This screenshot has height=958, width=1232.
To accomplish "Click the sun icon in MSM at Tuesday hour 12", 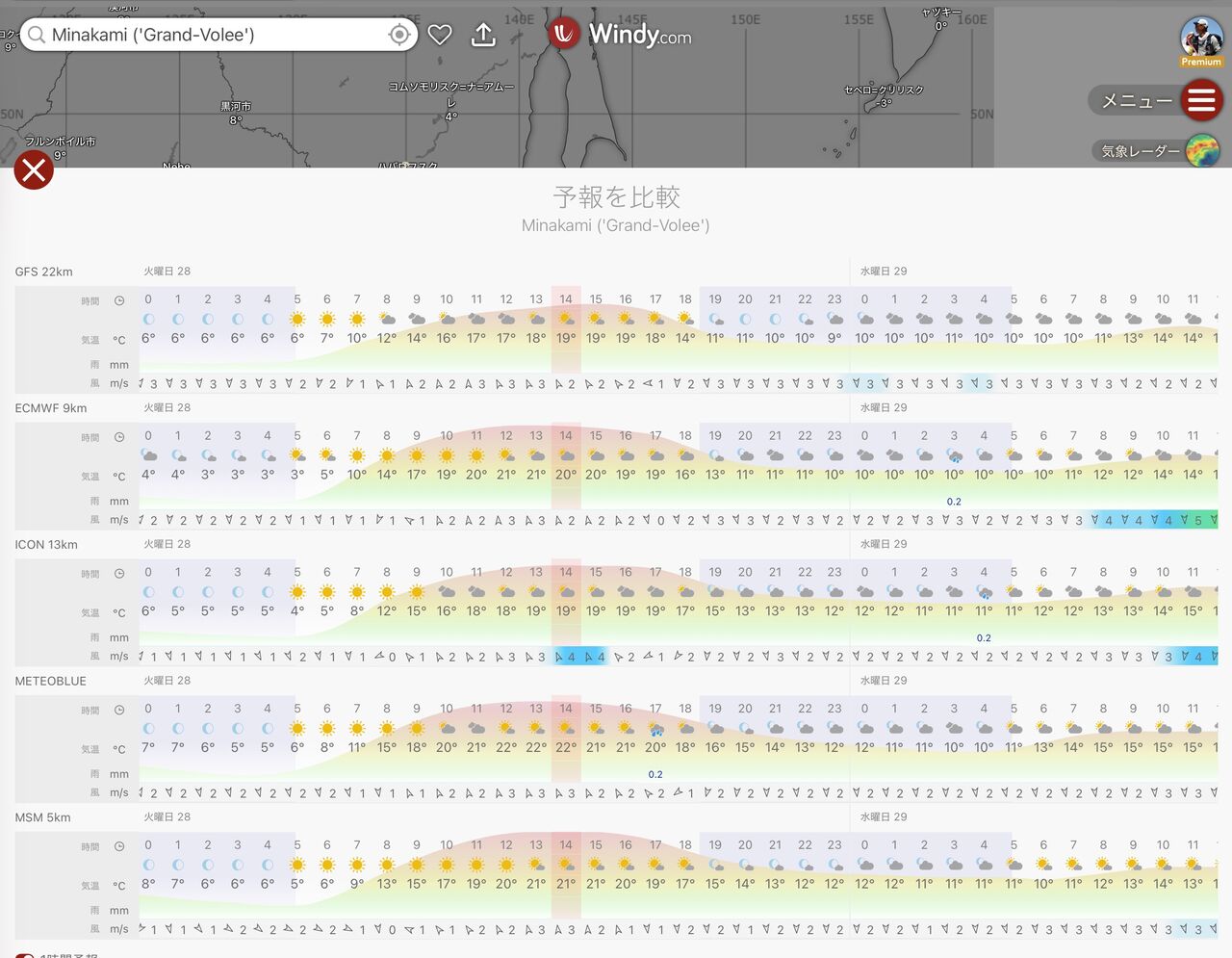I will pos(506,865).
